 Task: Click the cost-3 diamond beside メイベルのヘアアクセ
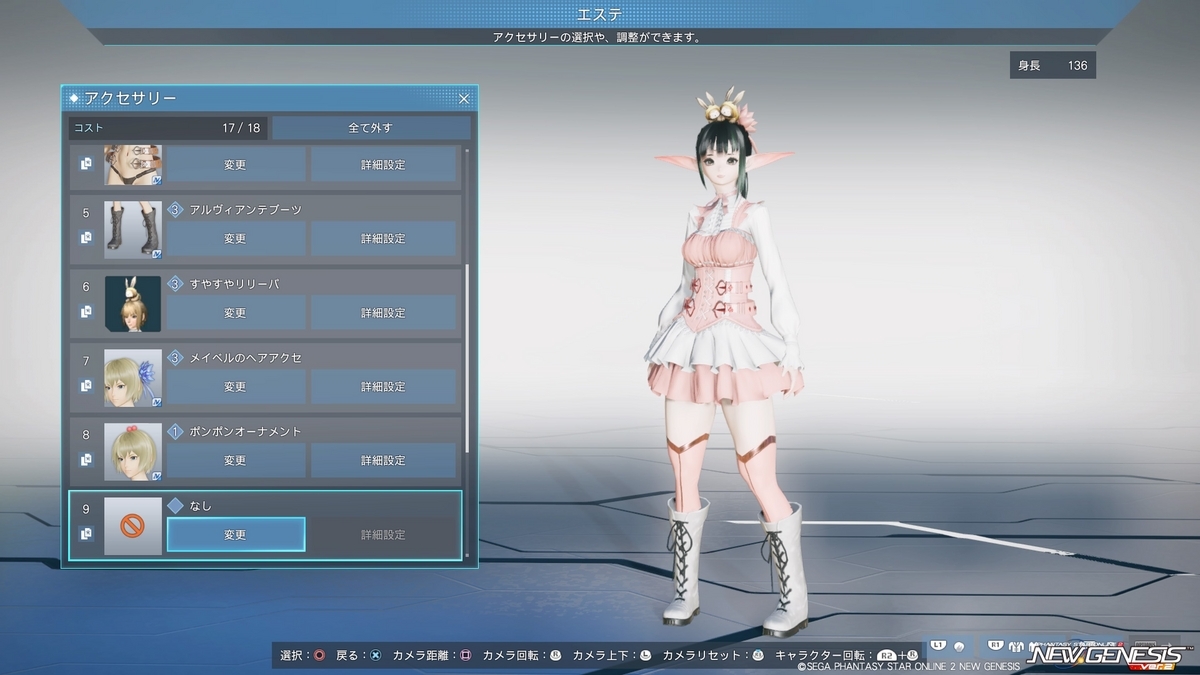[x=175, y=358]
